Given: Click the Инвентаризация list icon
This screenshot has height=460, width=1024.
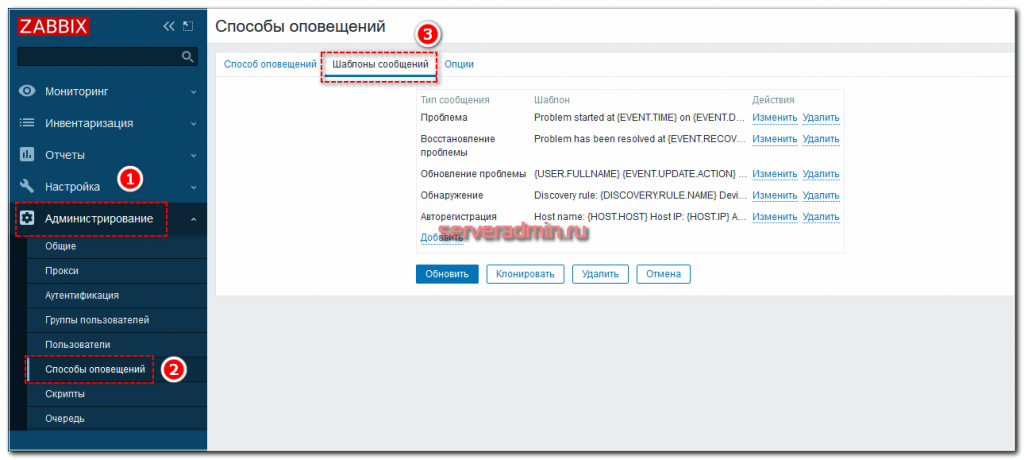Looking at the screenshot, I should [27, 122].
